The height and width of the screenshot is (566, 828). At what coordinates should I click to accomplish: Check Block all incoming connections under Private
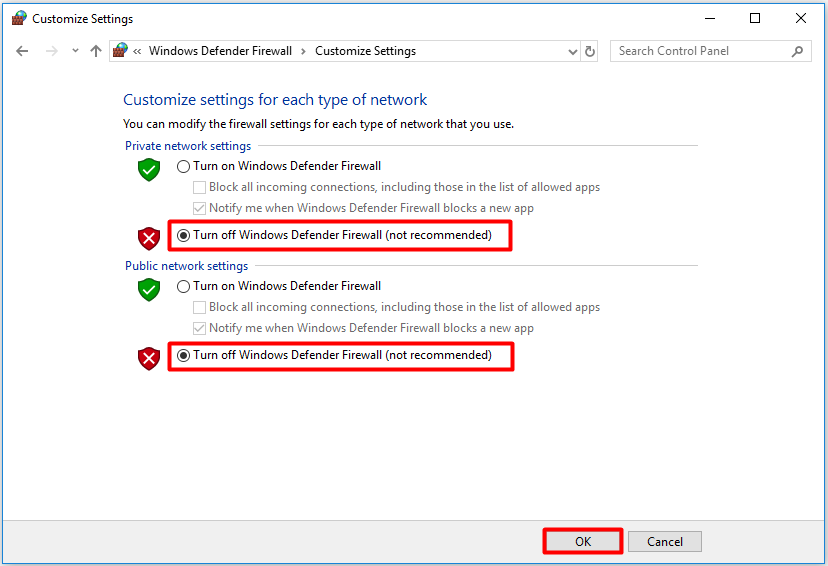click(200, 187)
